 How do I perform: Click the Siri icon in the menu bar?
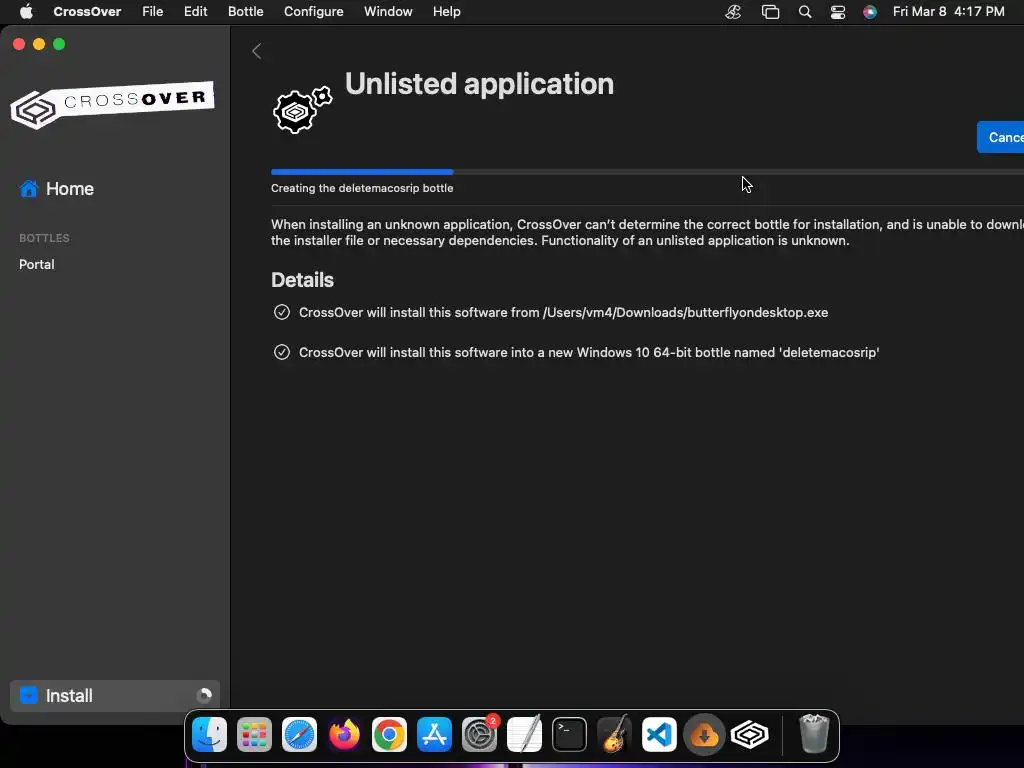(870, 12)
